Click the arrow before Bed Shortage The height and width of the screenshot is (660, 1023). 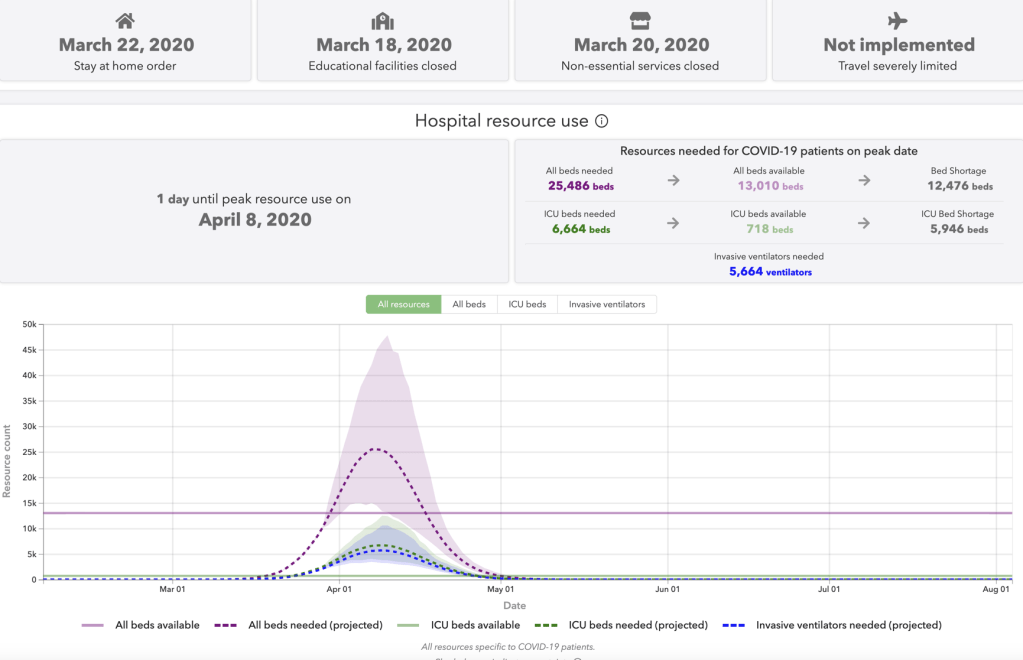pyautogui.click(x=864, y=180)
